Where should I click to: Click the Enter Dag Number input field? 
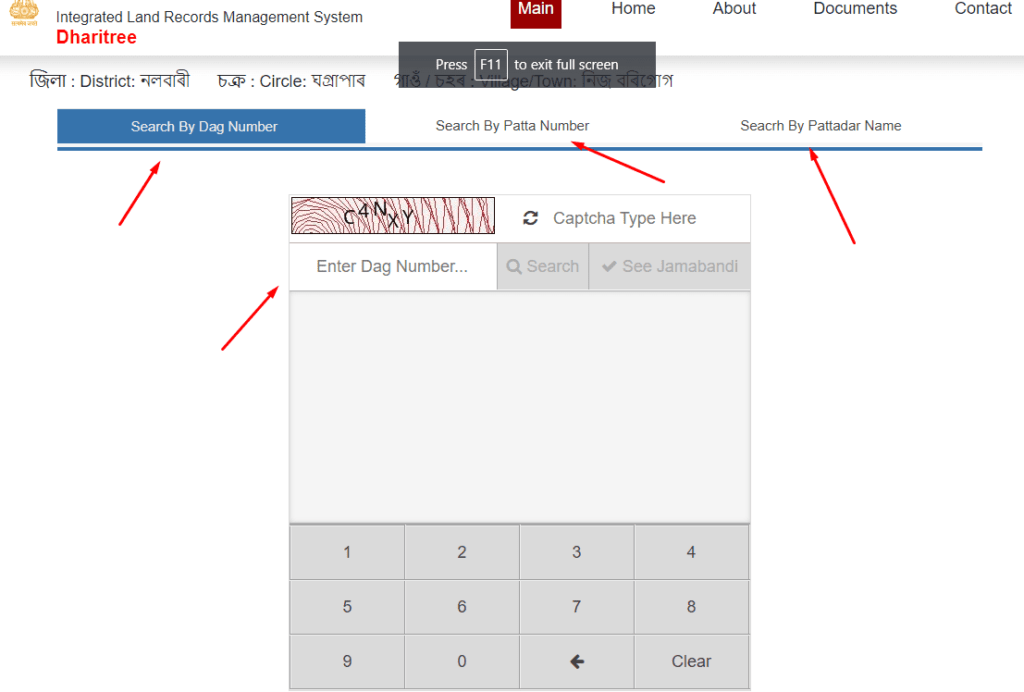(x=393, y=267)
